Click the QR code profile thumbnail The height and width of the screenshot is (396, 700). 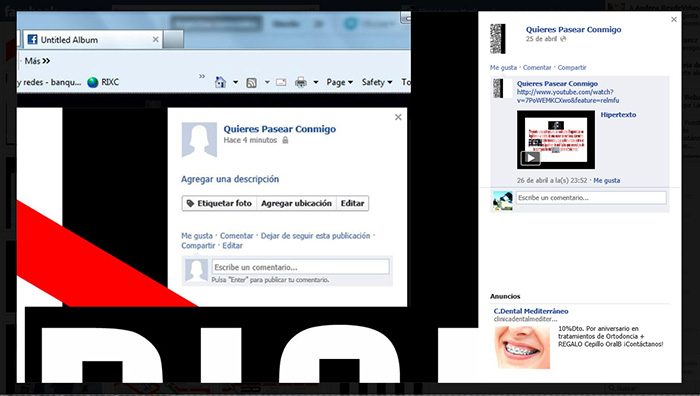pos(497,39)
